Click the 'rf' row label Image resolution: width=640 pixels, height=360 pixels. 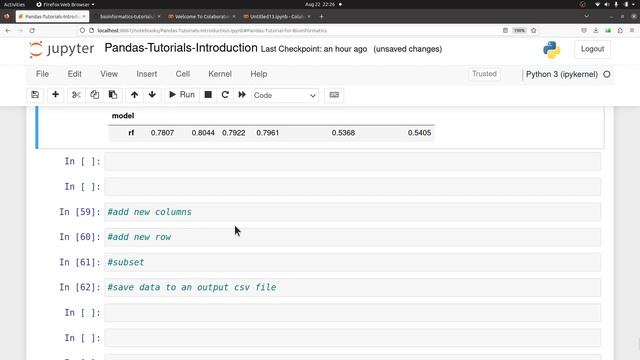(x=131, y=133)
